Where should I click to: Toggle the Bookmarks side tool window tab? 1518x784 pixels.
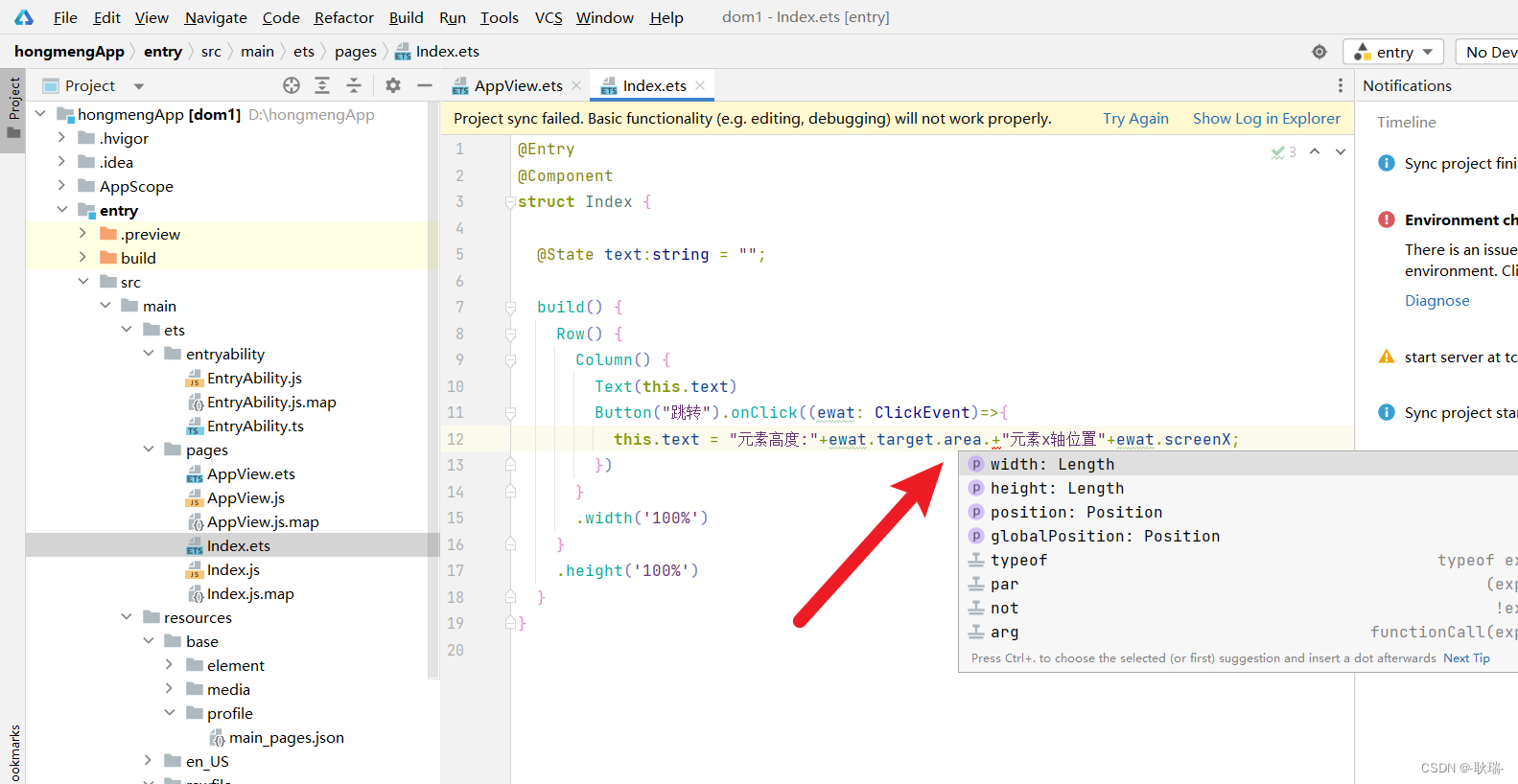point(13,753)
